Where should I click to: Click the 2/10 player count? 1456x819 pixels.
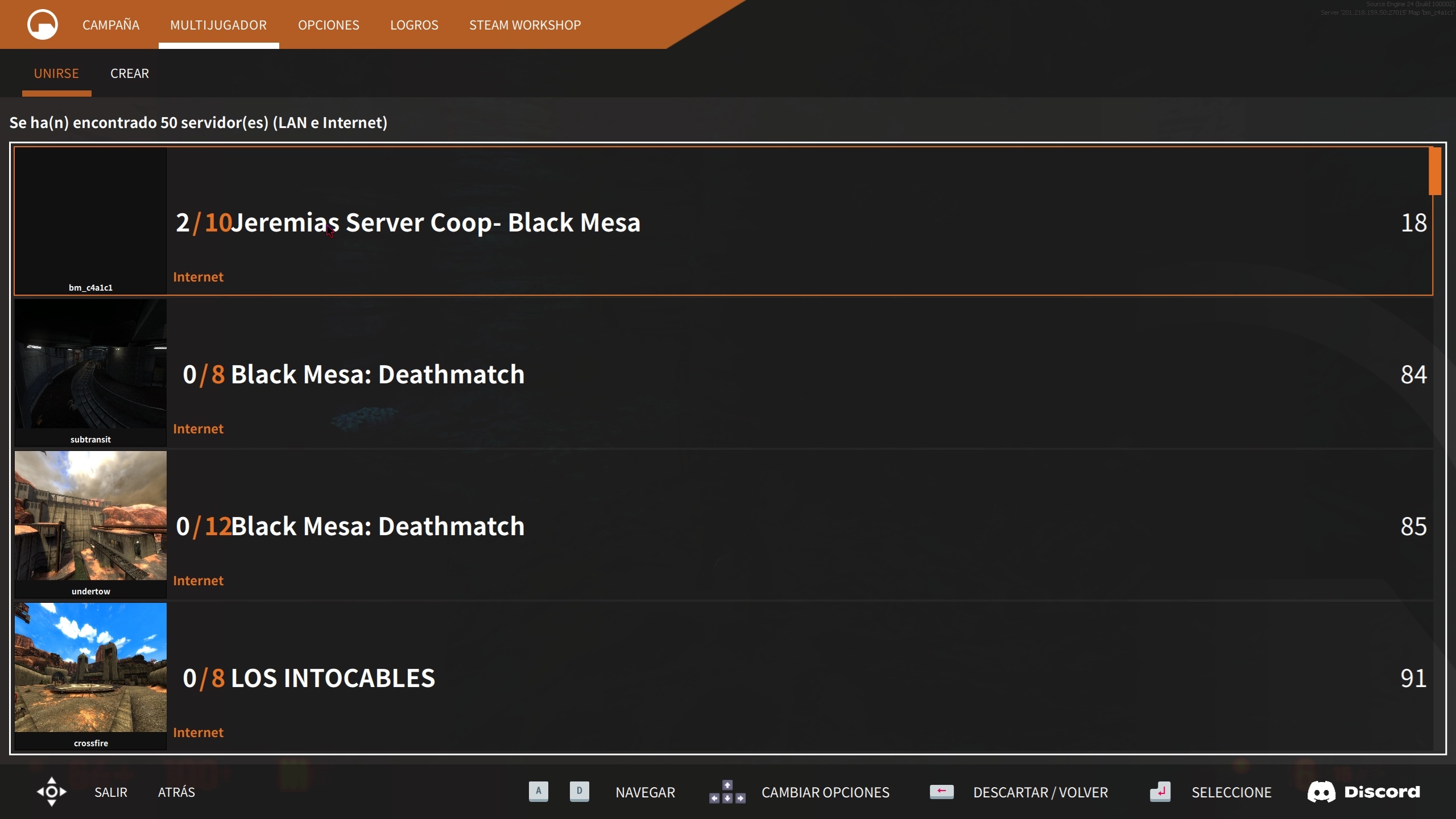204,222
